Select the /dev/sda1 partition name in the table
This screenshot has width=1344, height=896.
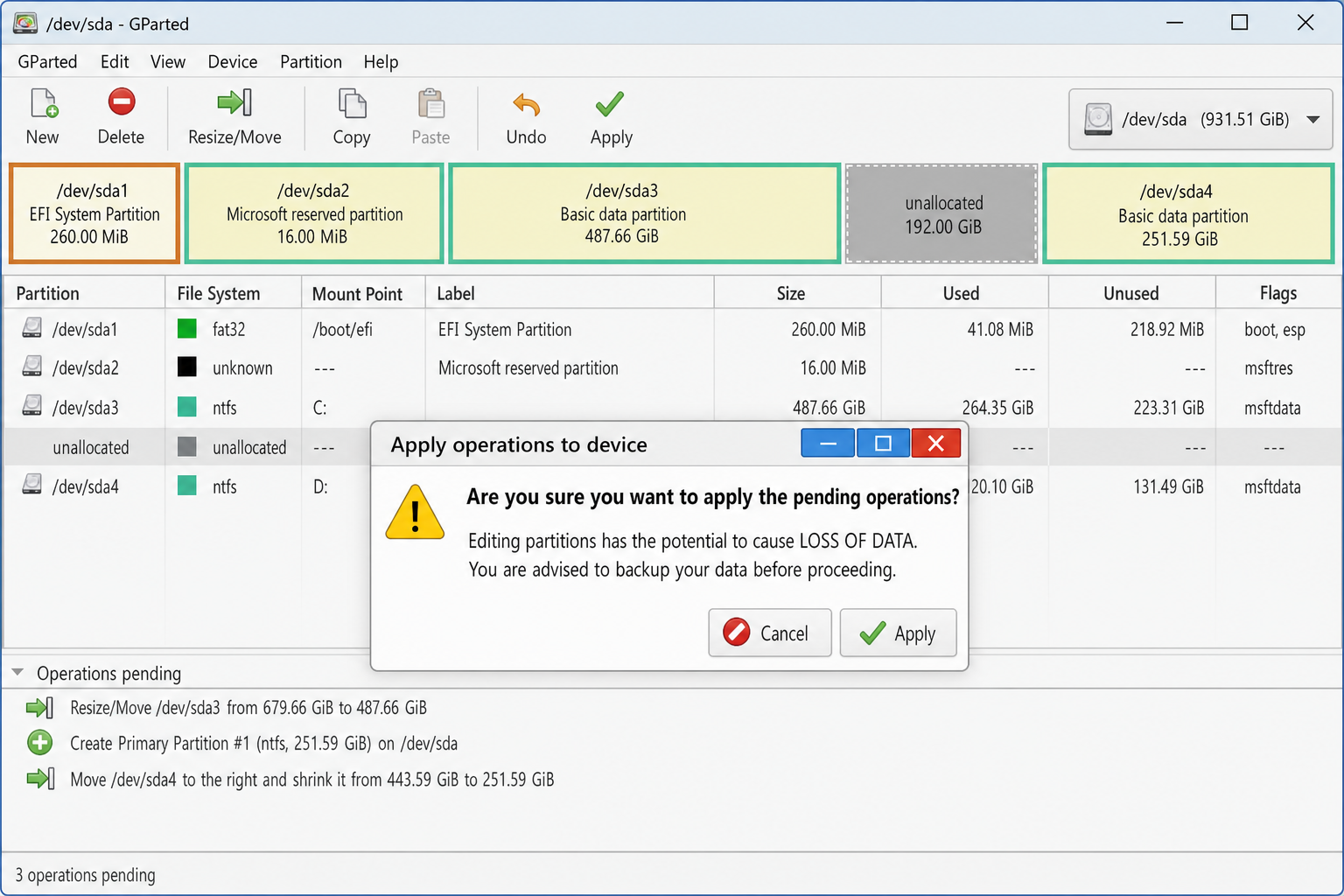[85, 329]
